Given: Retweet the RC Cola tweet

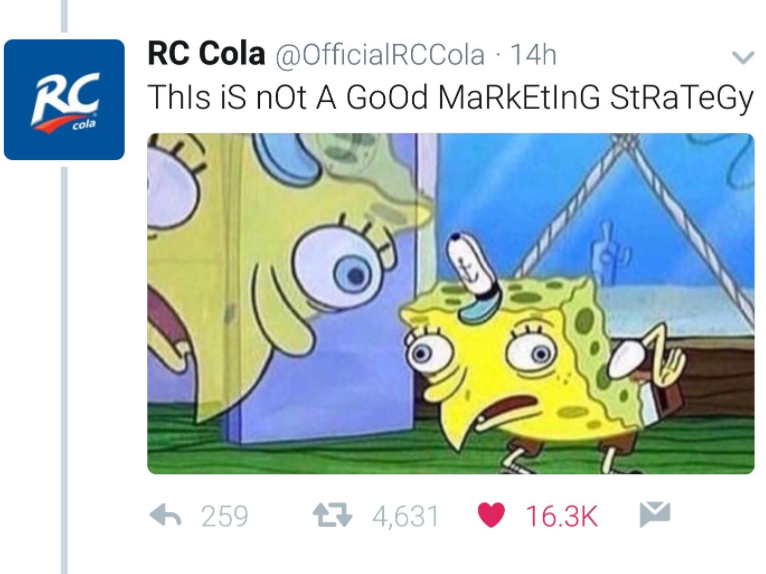Looking at the screenshot, I should (332, 515).
